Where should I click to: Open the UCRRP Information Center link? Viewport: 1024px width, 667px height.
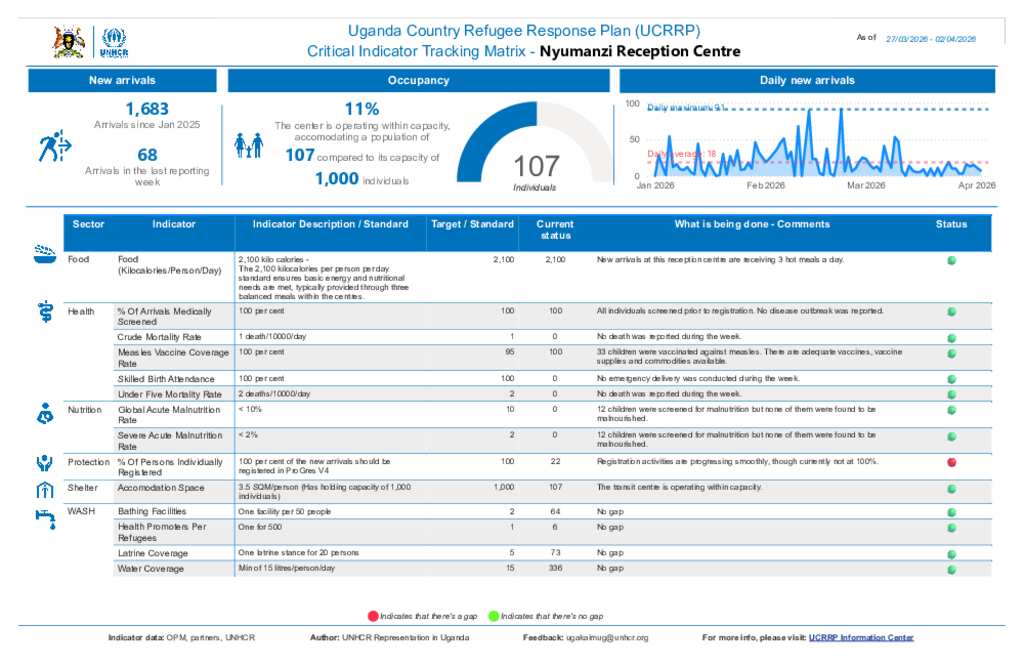861,637
